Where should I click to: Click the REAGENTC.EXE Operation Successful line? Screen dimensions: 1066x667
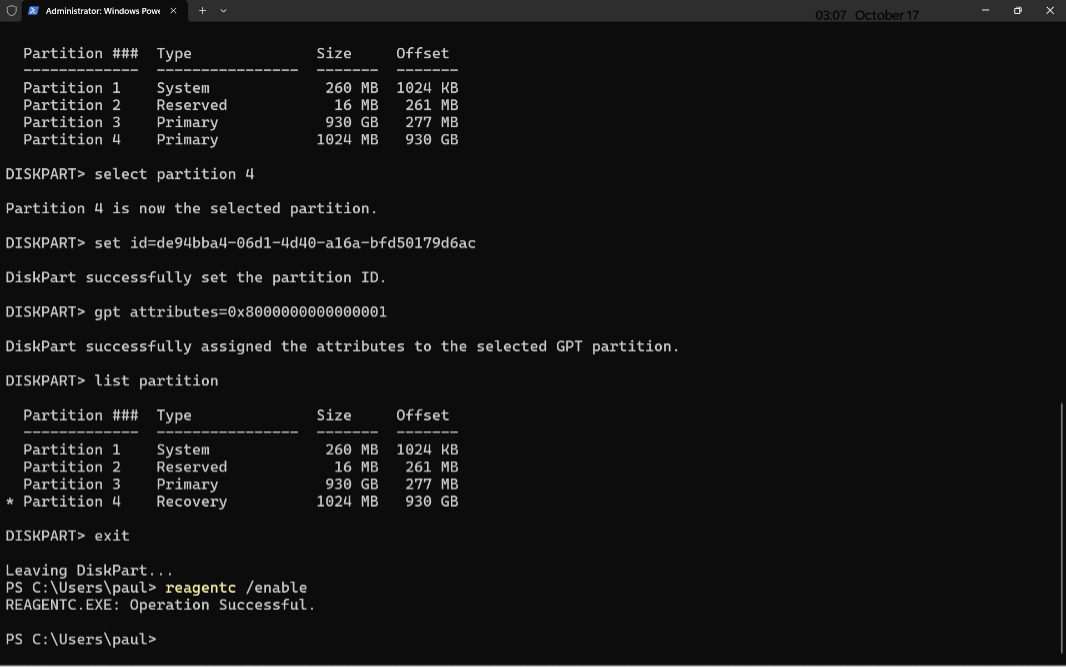(160, 605)
